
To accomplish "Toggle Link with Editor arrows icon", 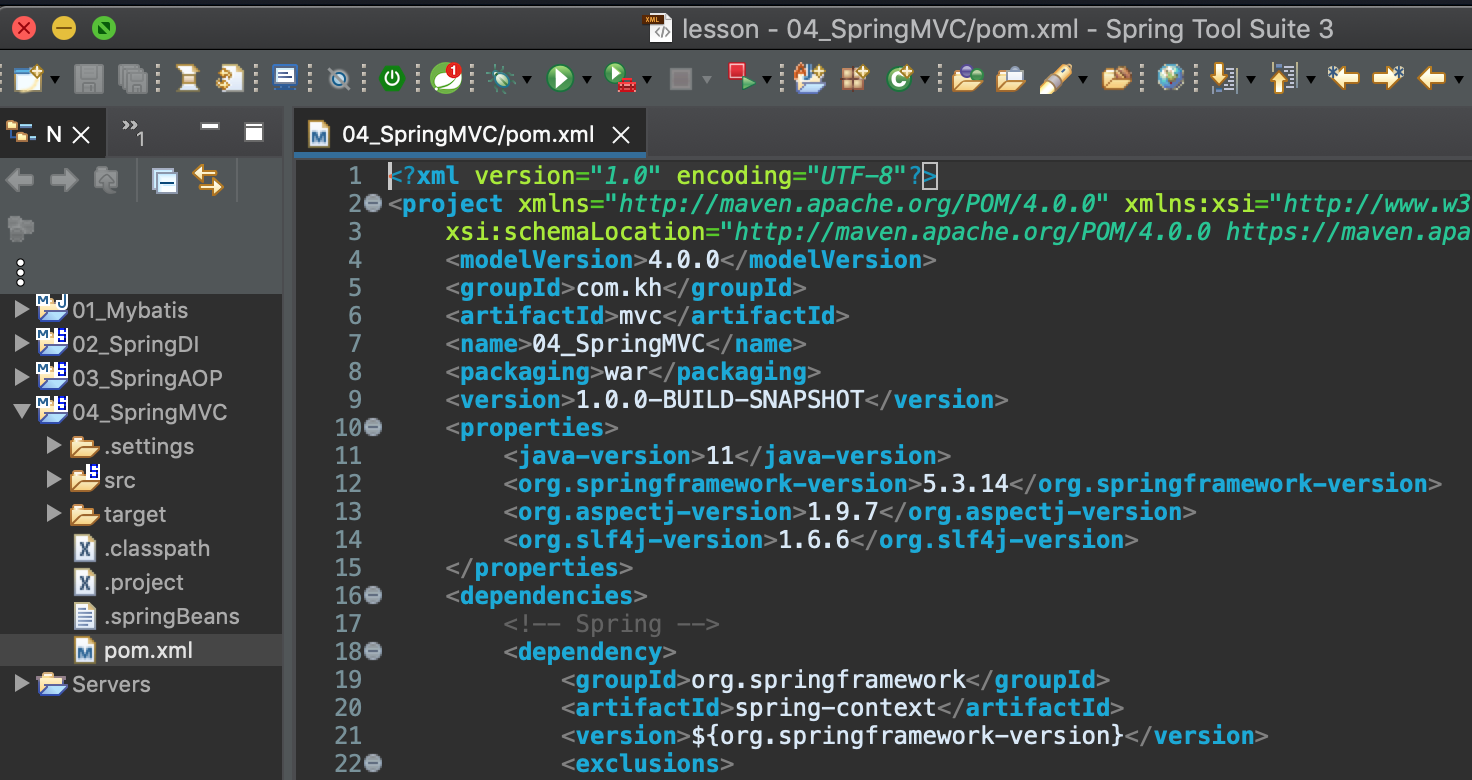I will pos(207,180).
